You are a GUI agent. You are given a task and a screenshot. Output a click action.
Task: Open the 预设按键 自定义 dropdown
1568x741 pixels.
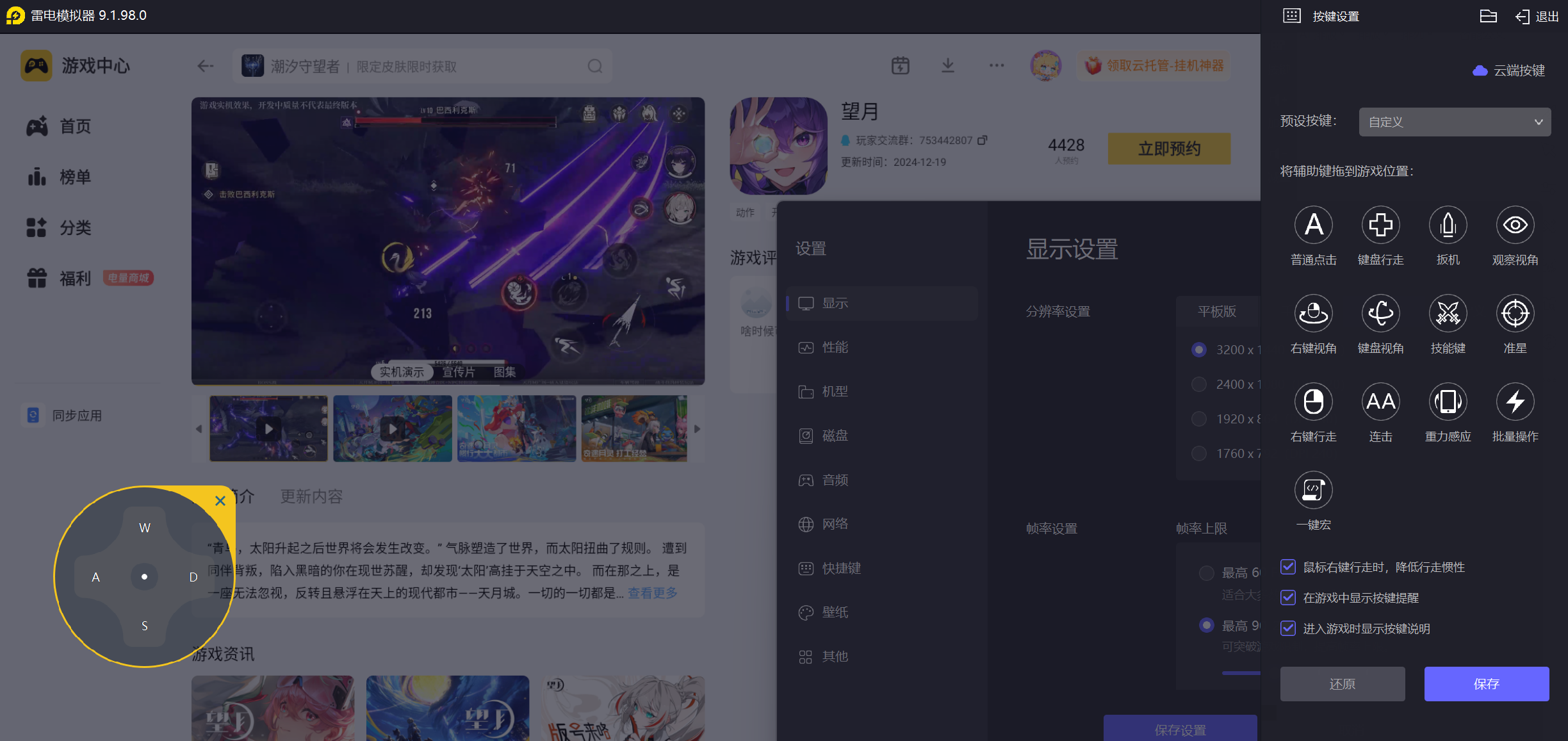pos(1455,122)
